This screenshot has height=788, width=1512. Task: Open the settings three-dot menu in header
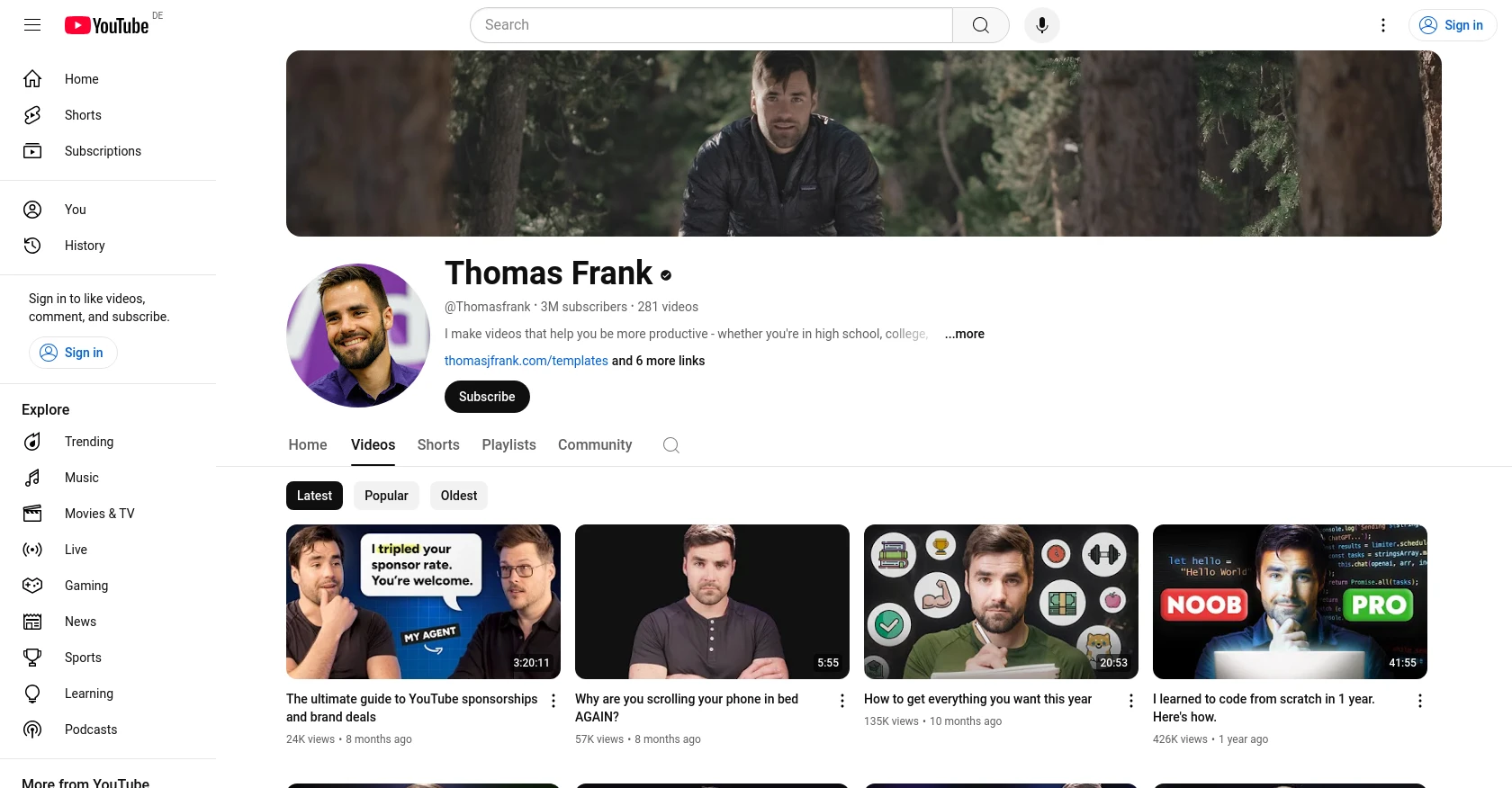pos(1382,25)
